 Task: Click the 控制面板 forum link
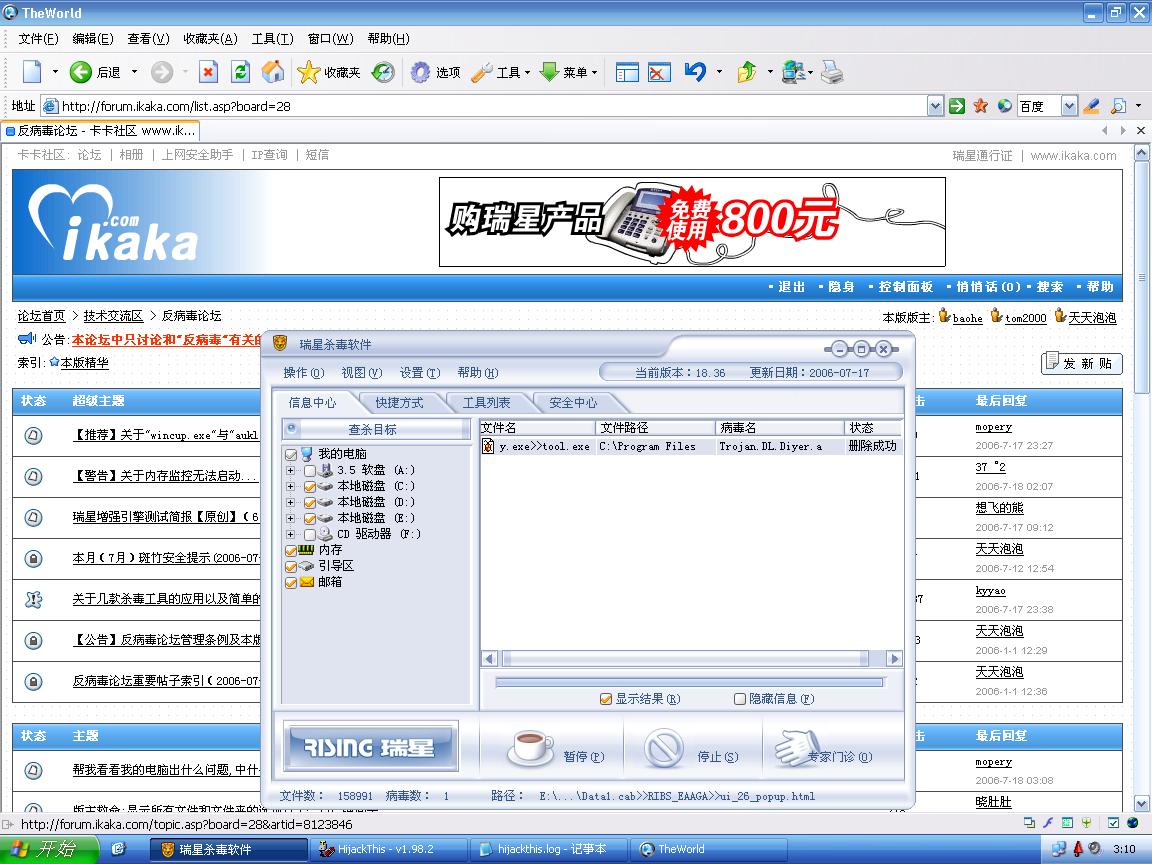[x=905, y=287]
